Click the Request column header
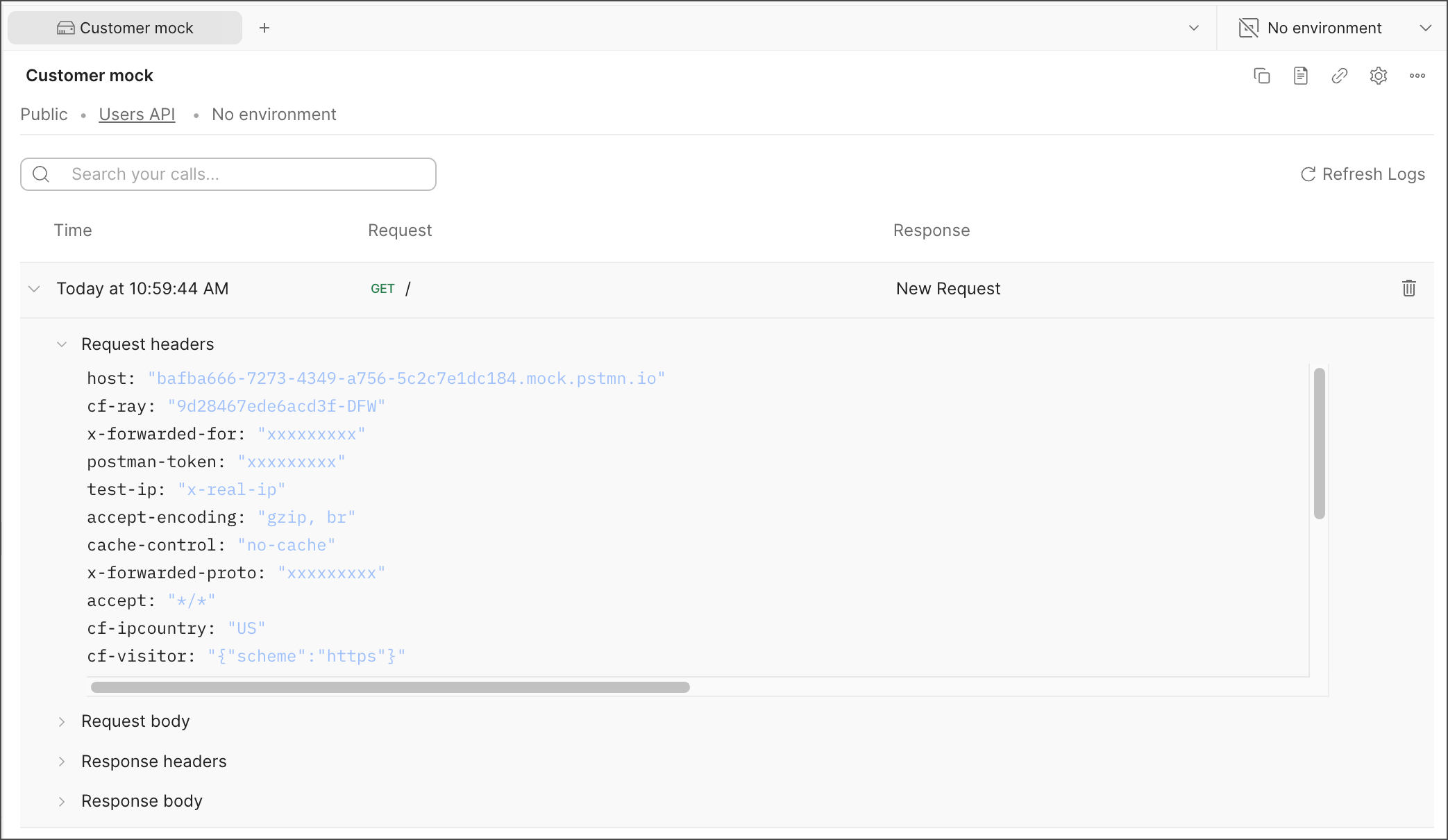Screen dimensions: 1448x840 (400, 230)
